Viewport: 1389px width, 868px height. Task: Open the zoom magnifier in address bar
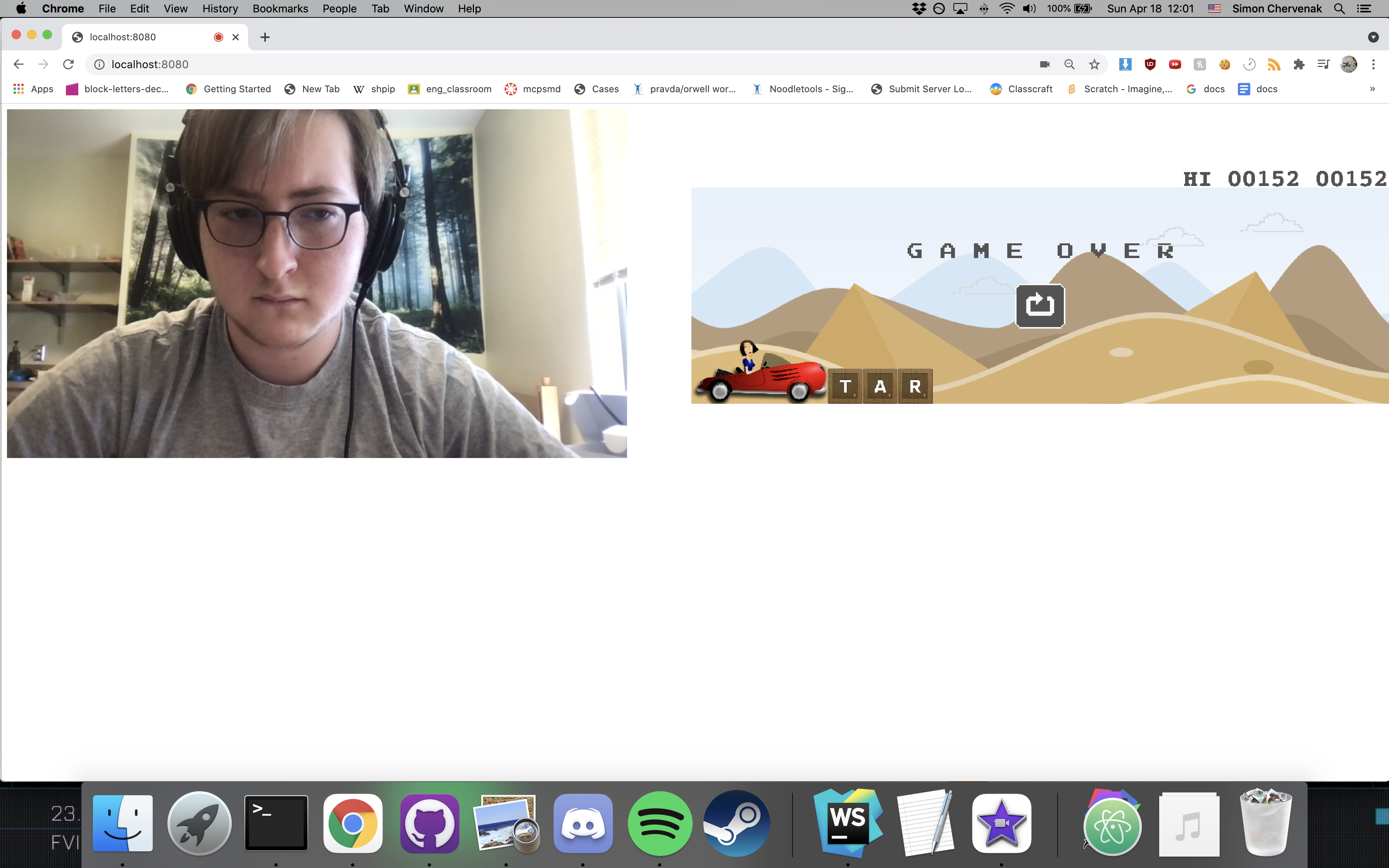coord(1069,64)
